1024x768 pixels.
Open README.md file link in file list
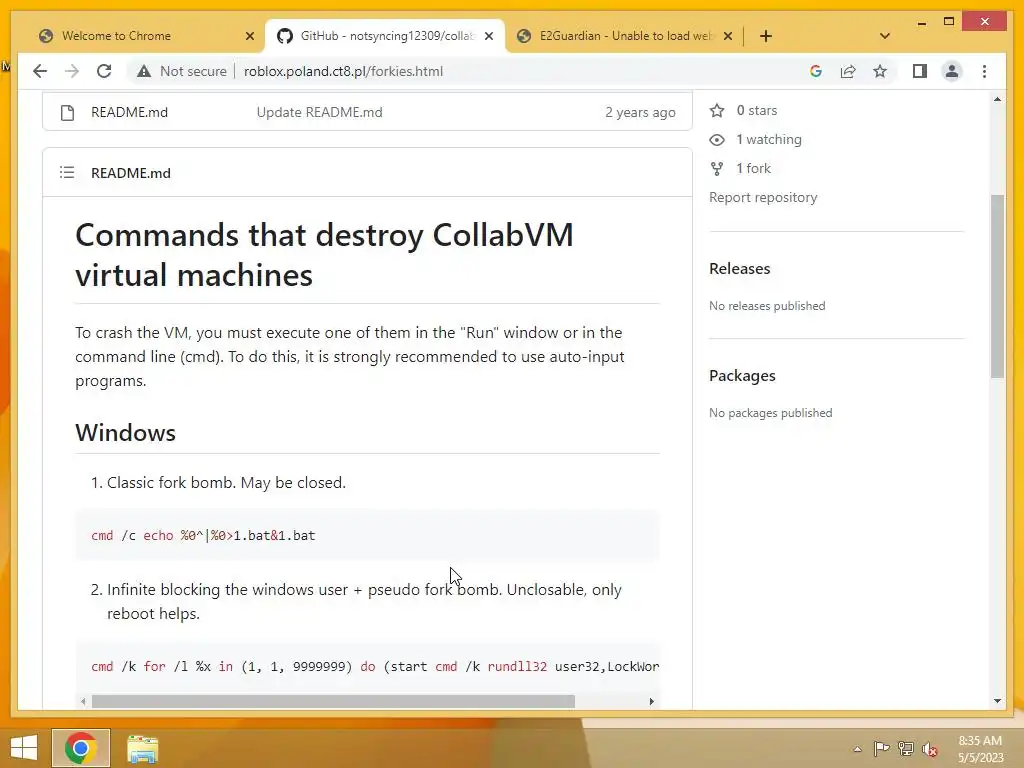129,112
